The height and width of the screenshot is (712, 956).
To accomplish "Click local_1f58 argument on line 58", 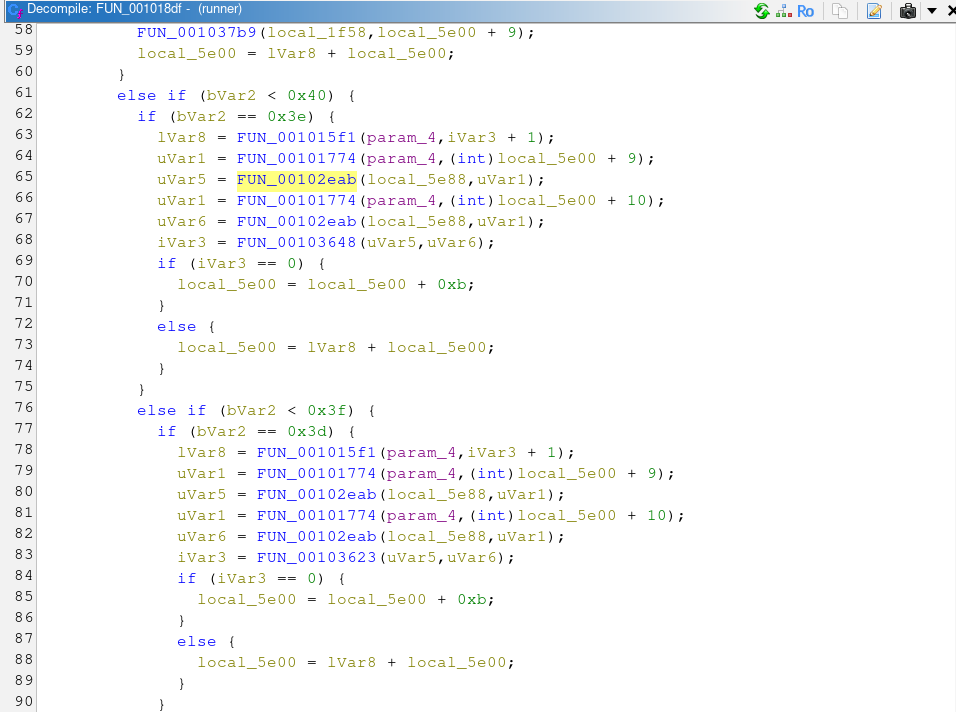I will 316,32.
